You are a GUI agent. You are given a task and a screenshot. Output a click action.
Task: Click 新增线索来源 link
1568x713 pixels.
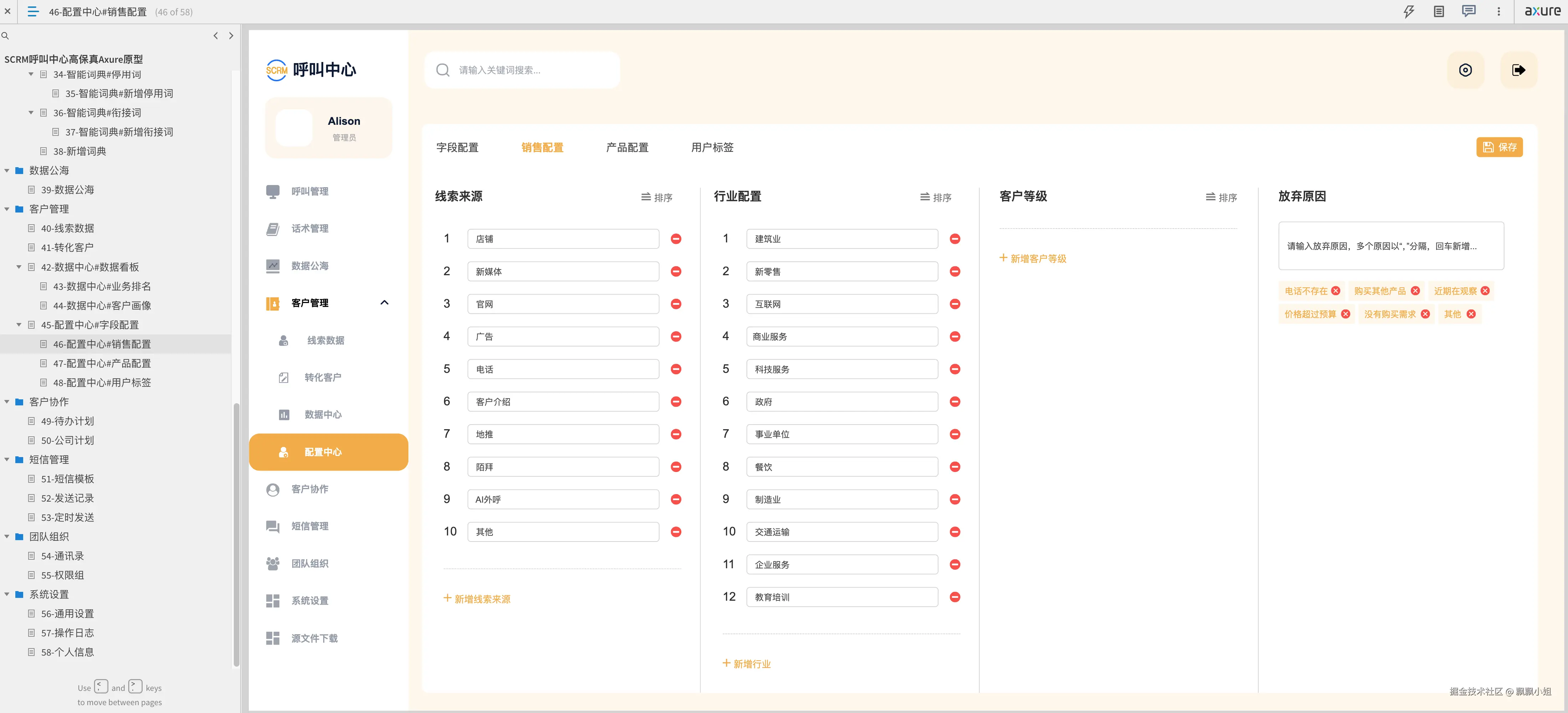[476, 599]
